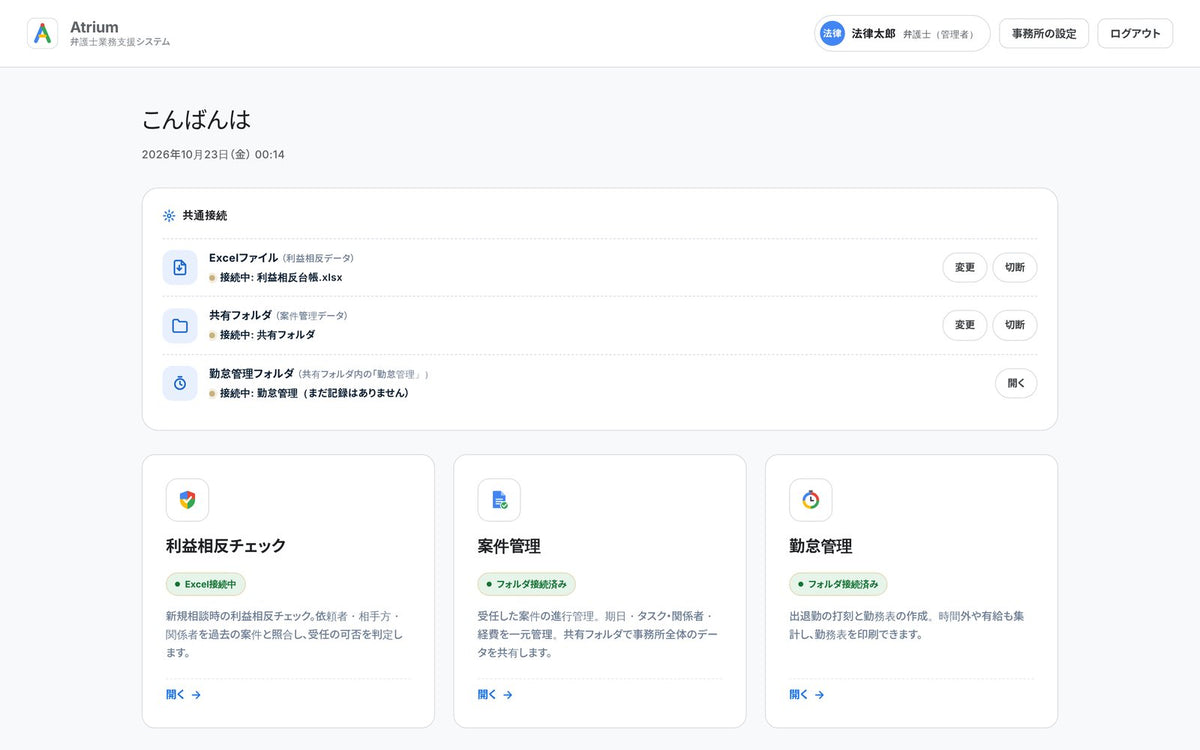Click the 弁護士業務支援システム subtitle

[x=120, y=42]
